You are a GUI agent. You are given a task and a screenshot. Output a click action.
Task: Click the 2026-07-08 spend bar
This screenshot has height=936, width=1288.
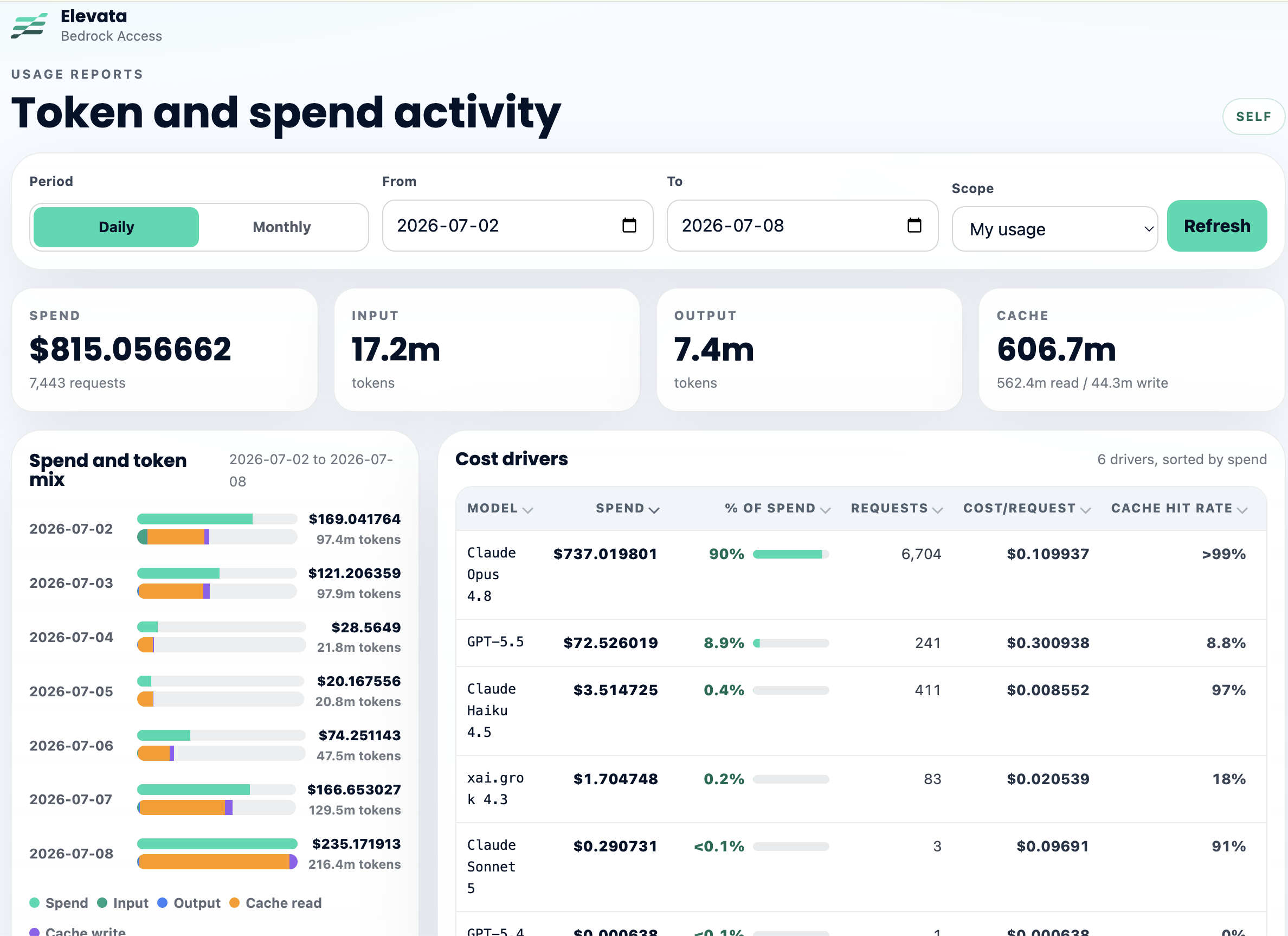pyautogui.click(x=217, y=843)
